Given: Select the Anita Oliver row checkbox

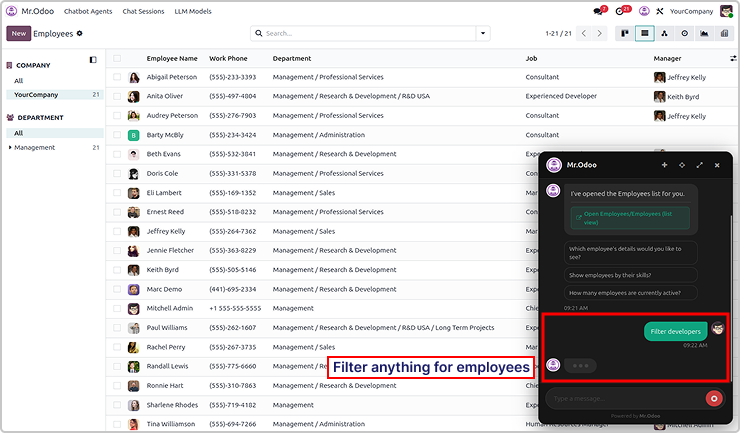Looking at the screenshot, I should tap(117, 96).
